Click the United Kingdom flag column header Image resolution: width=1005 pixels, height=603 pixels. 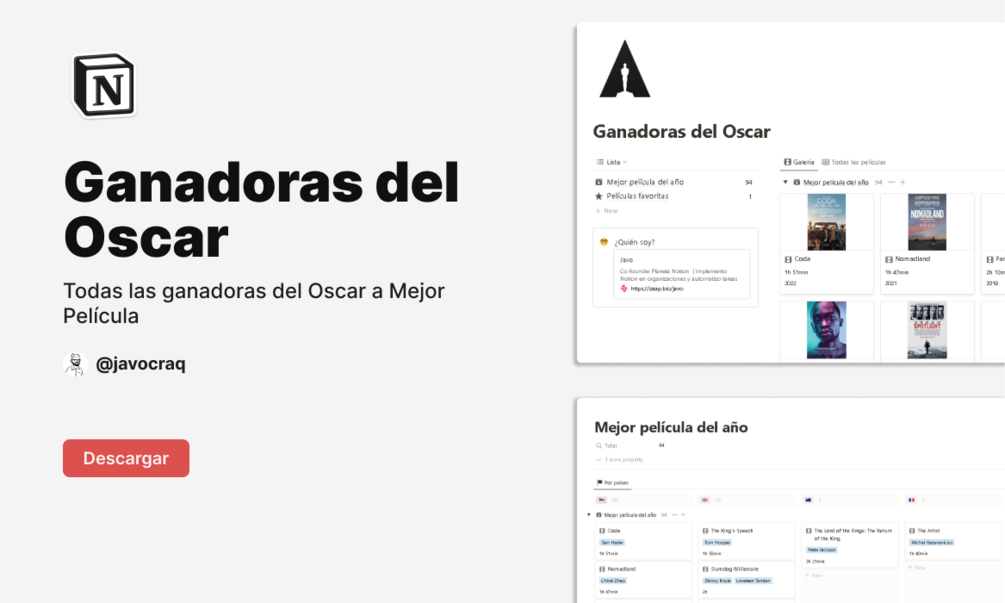[705, 500]
